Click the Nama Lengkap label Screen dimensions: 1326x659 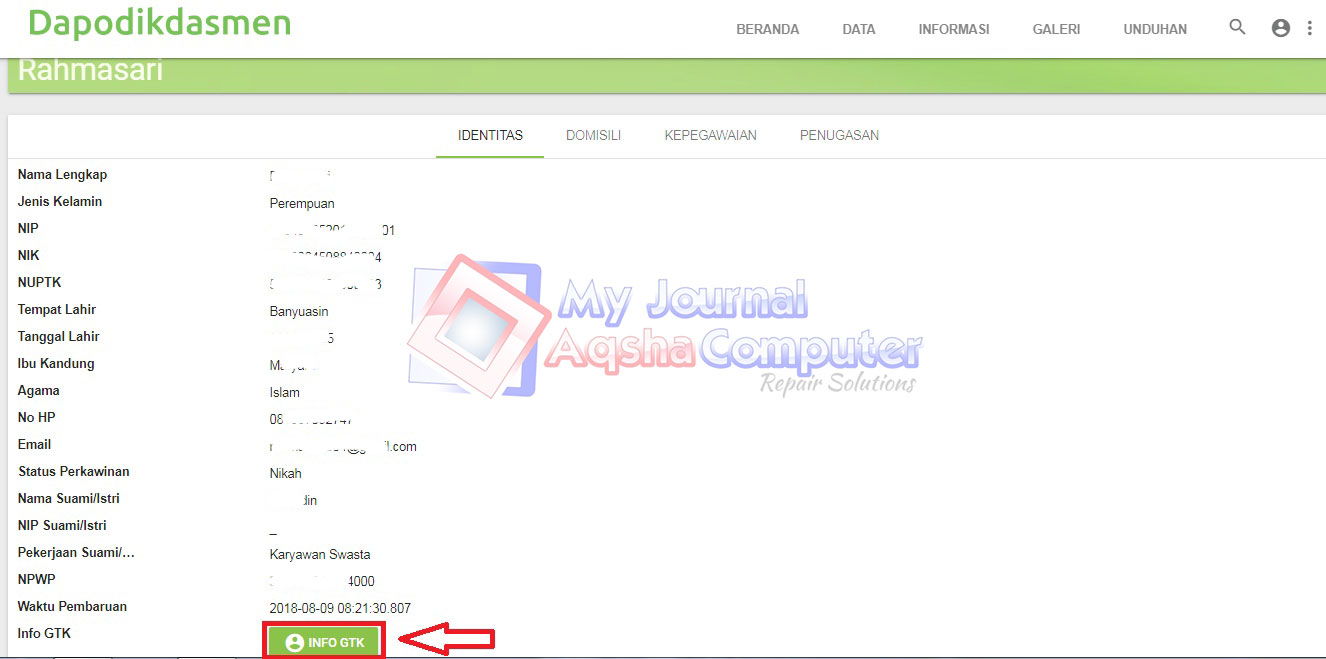(x=62, y=175)
